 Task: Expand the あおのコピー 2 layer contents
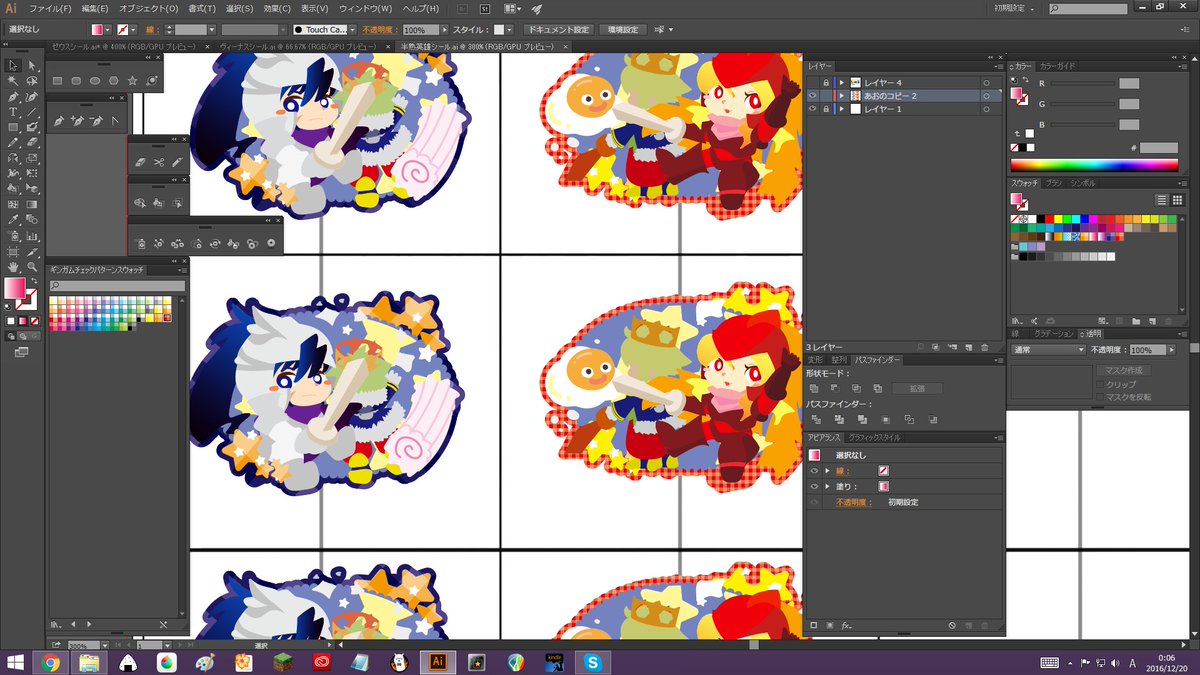[842, 95]
